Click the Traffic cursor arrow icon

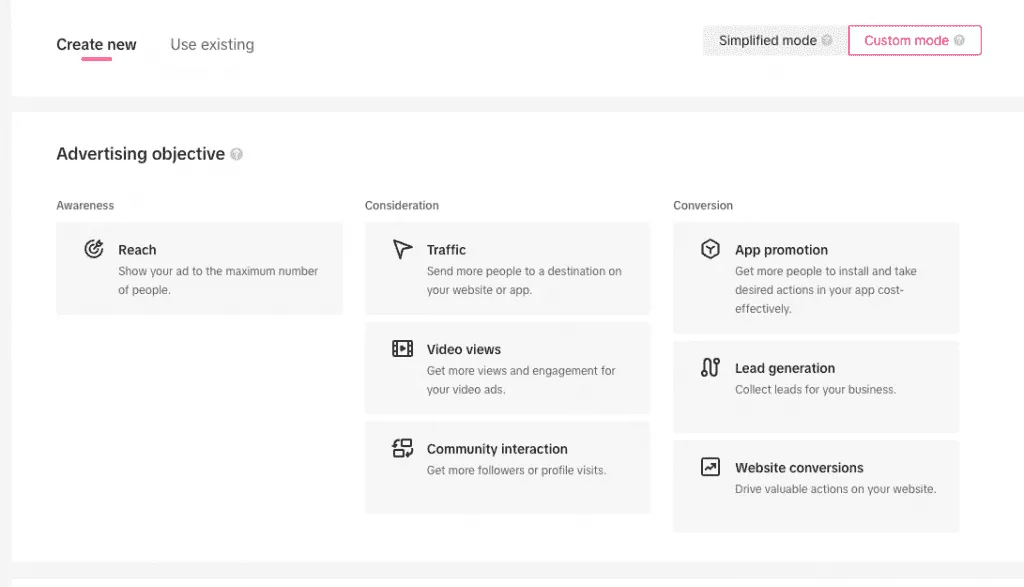click(402, 249)
